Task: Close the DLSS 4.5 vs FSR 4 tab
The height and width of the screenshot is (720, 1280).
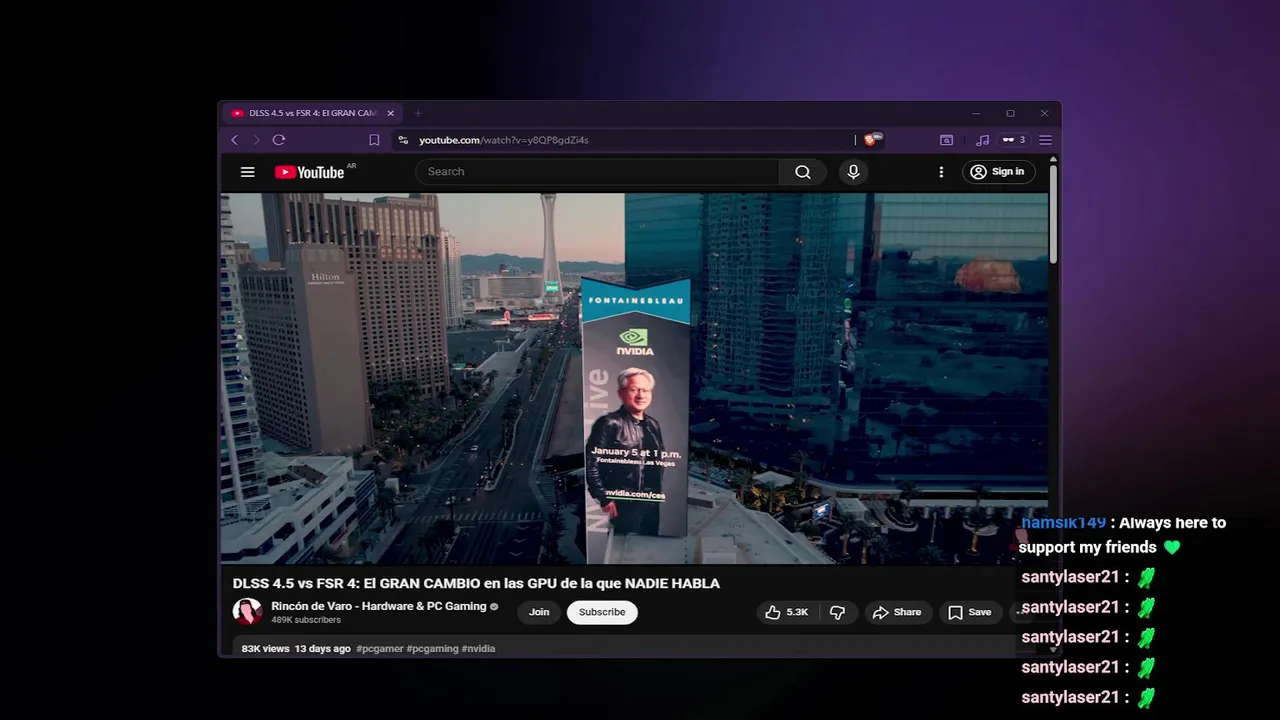Action: coord(391,113)
